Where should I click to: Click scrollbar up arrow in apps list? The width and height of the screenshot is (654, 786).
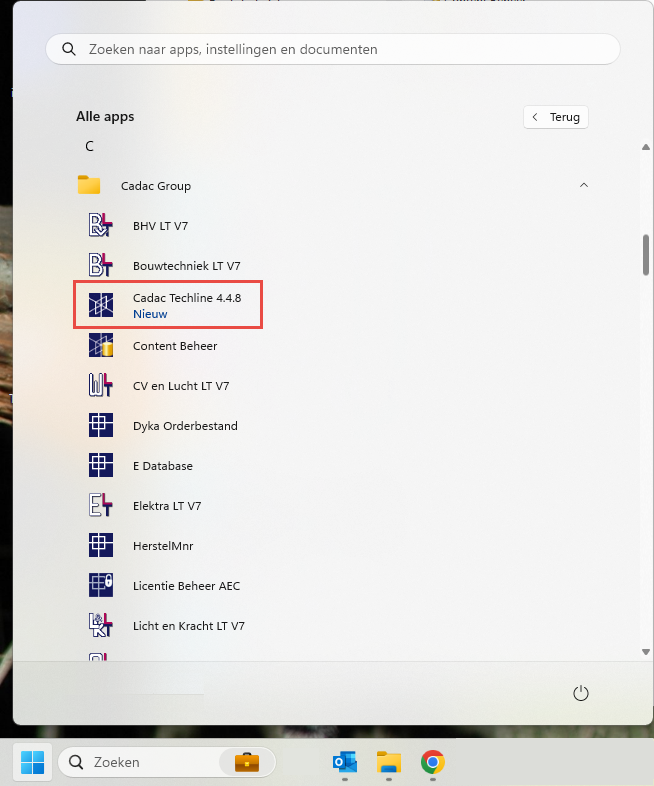[645, 147]
